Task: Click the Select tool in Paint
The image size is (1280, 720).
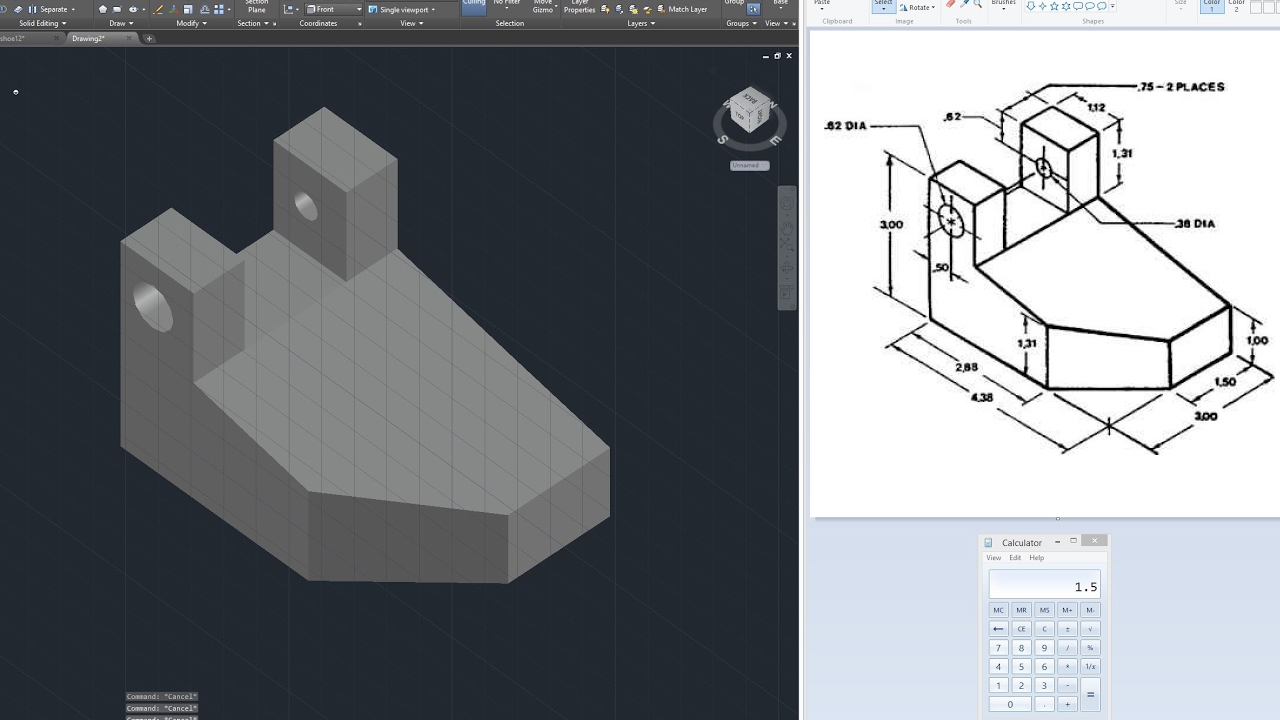Action: [x=883, y=5]
